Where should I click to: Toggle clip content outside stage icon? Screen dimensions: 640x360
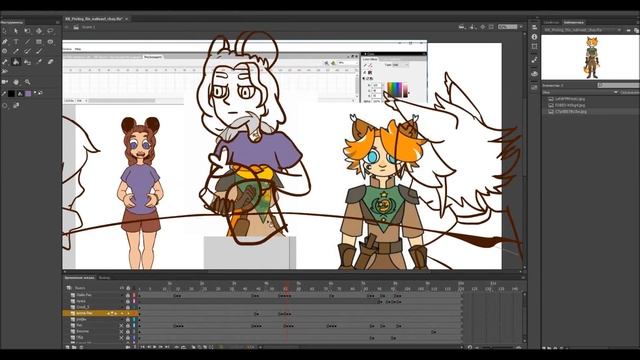[x=491, y=27]
